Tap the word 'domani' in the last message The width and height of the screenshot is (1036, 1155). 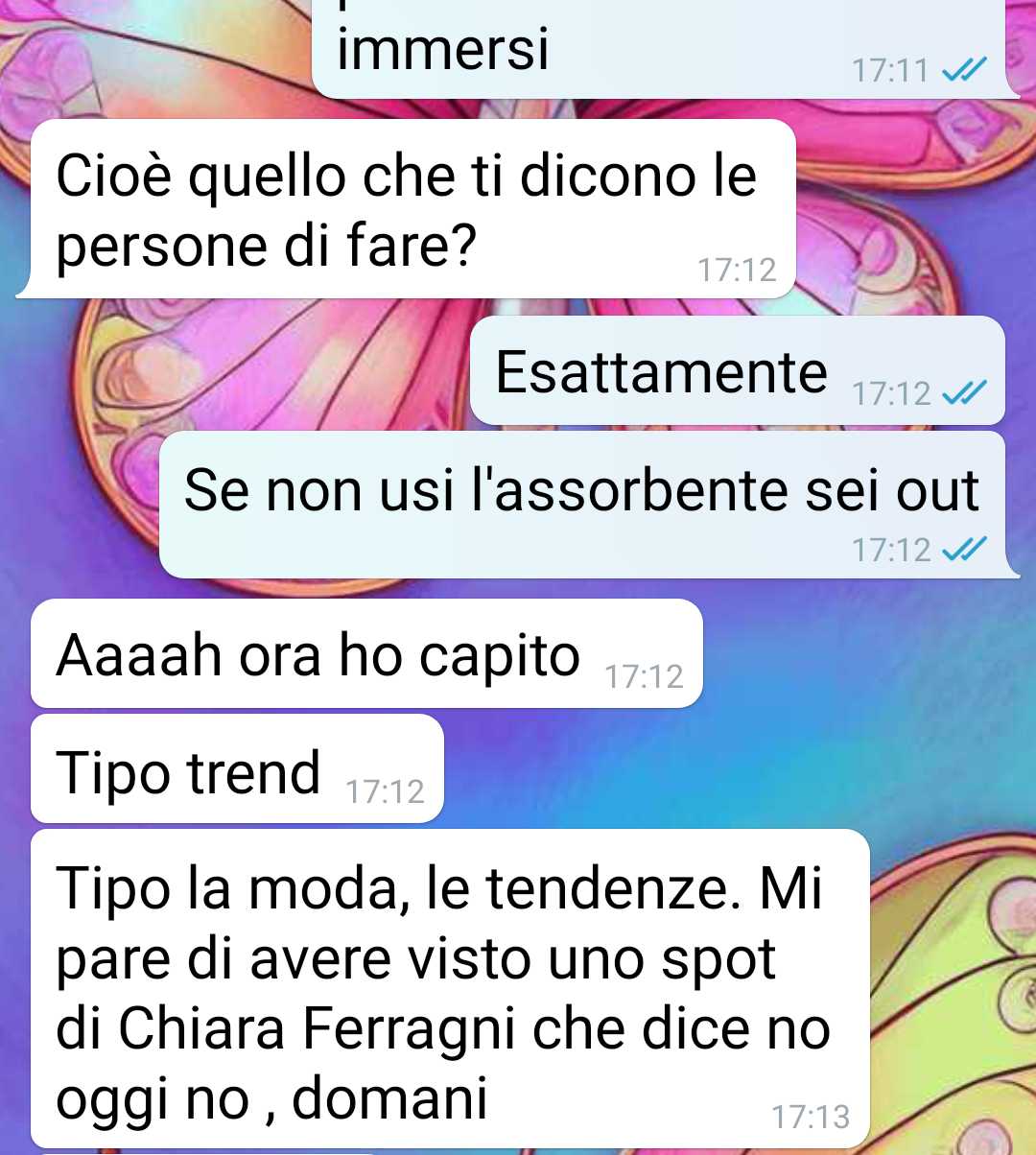389,1097
